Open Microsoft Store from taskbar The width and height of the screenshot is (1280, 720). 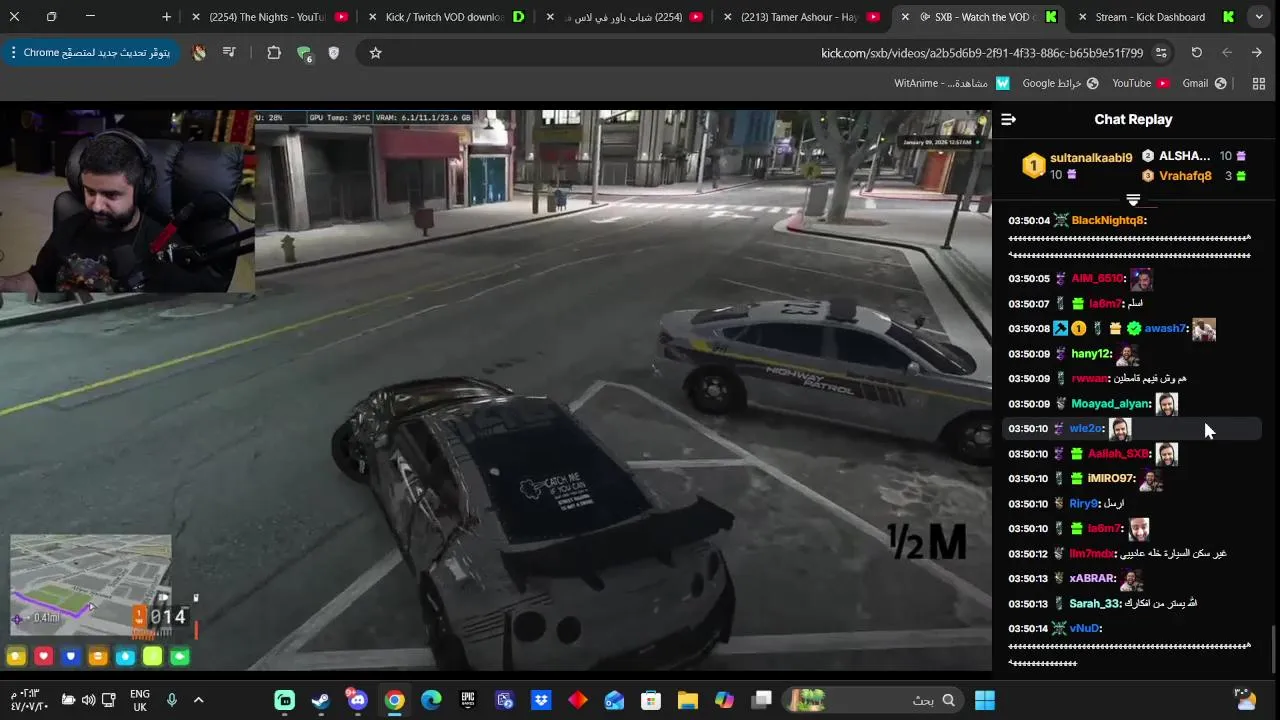651,700
